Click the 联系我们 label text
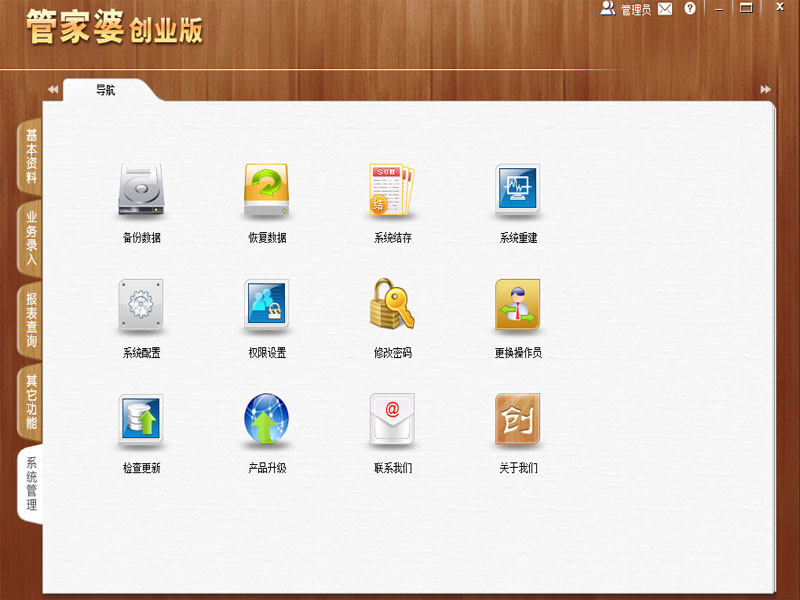 392,467
